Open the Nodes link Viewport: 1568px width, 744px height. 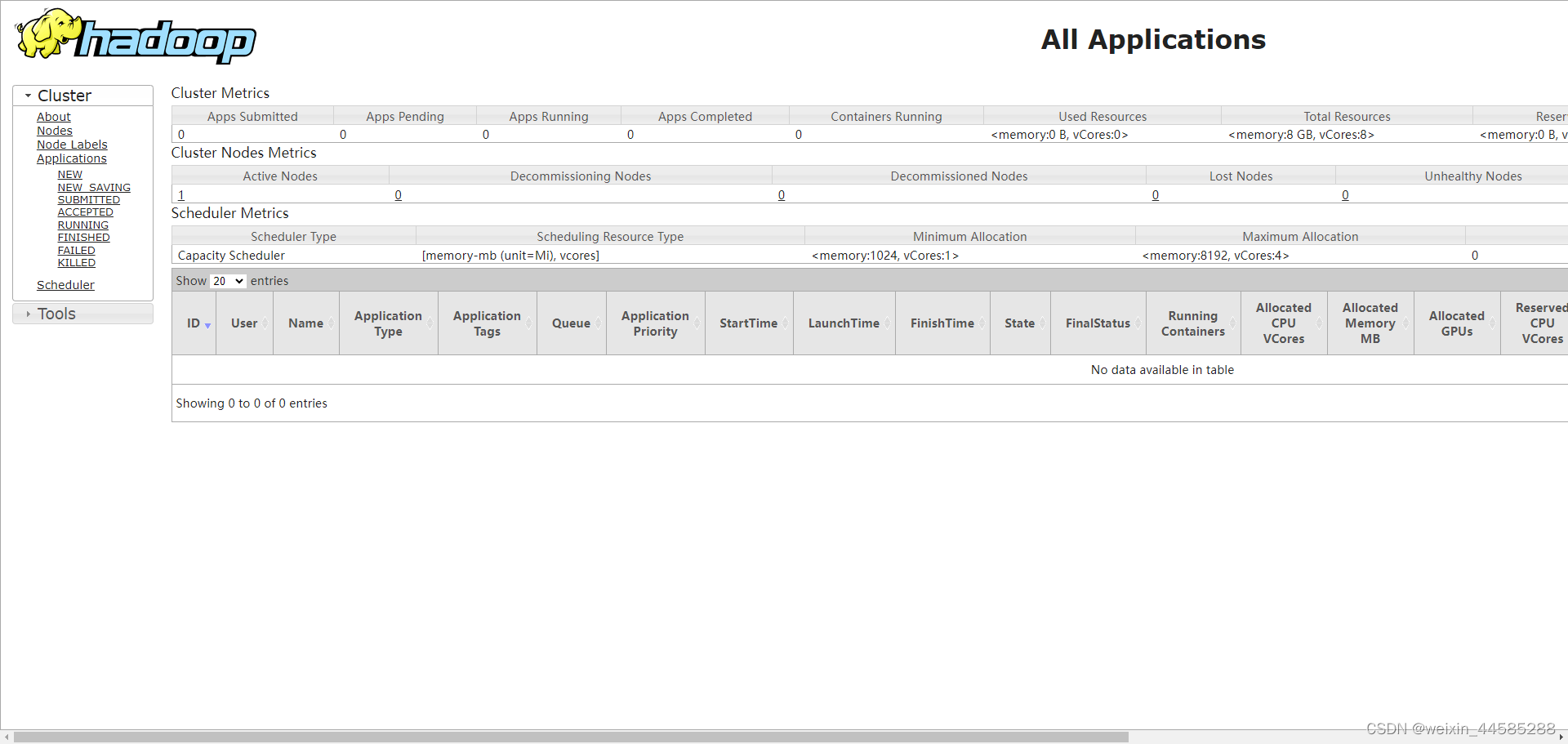pos(54,131)
